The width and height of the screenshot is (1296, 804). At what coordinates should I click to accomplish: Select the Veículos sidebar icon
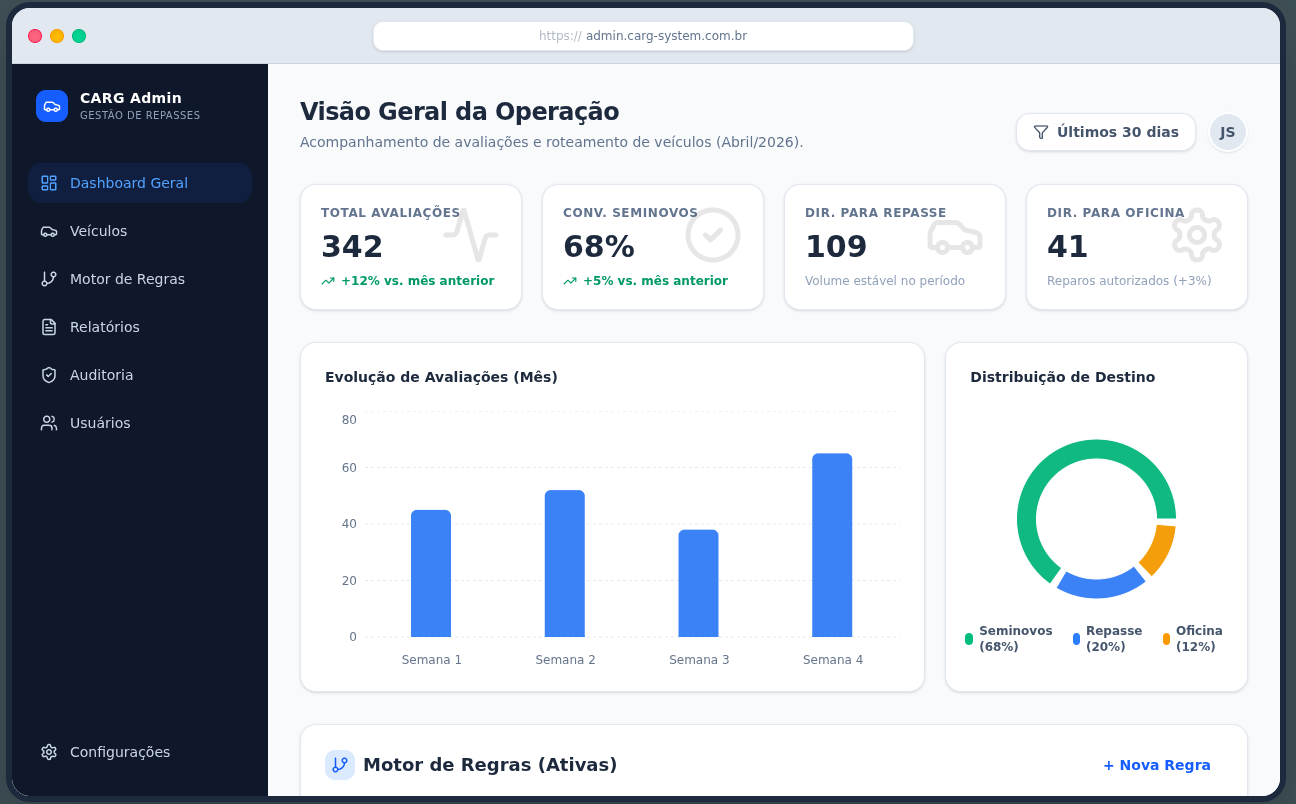pyautogui.click(x=48, y=231)
